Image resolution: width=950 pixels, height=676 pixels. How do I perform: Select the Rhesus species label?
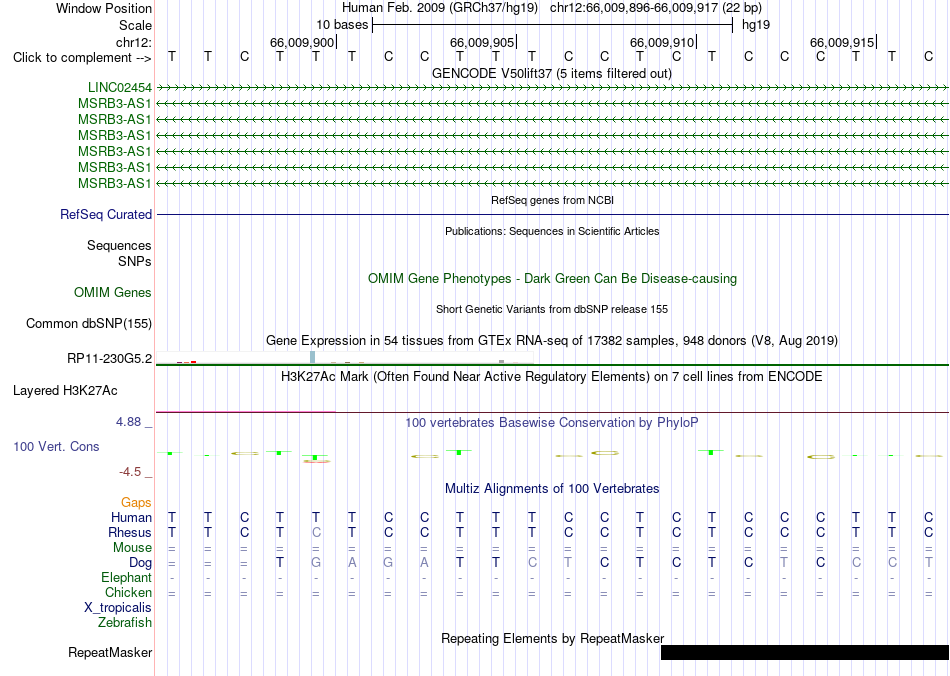point(130,532)
